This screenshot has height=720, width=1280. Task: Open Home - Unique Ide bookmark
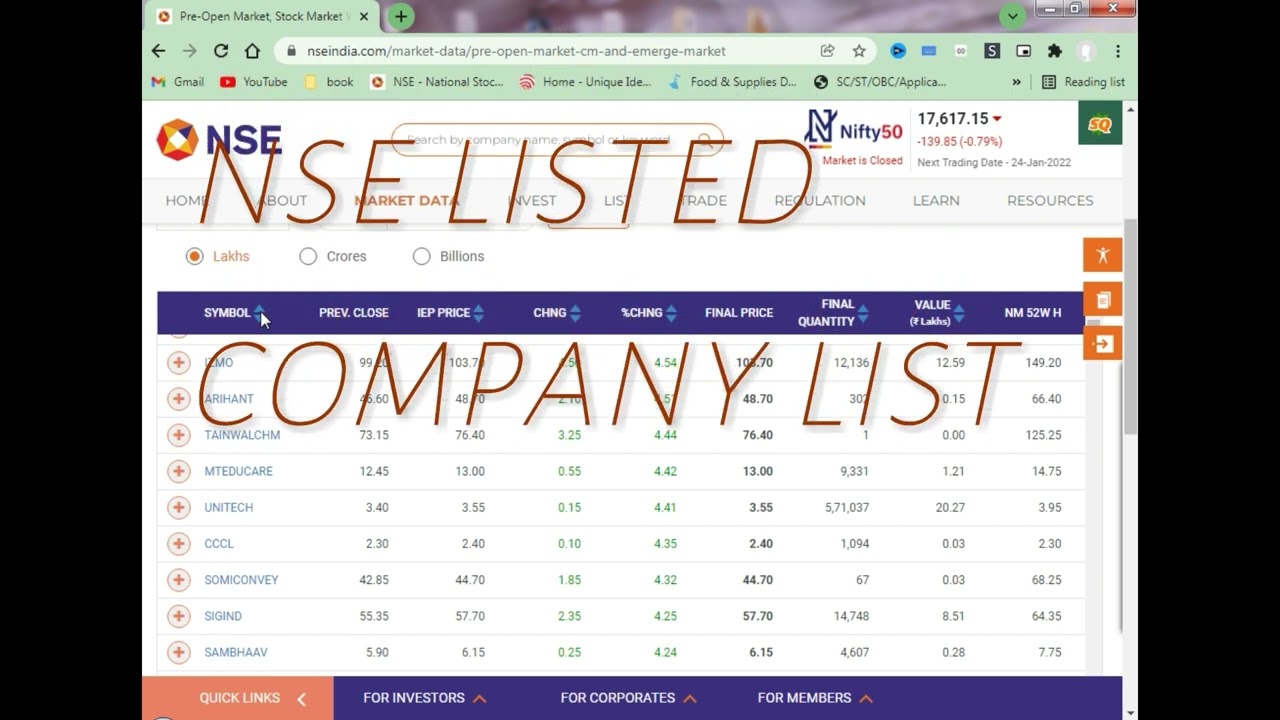[x=585, y=82]
